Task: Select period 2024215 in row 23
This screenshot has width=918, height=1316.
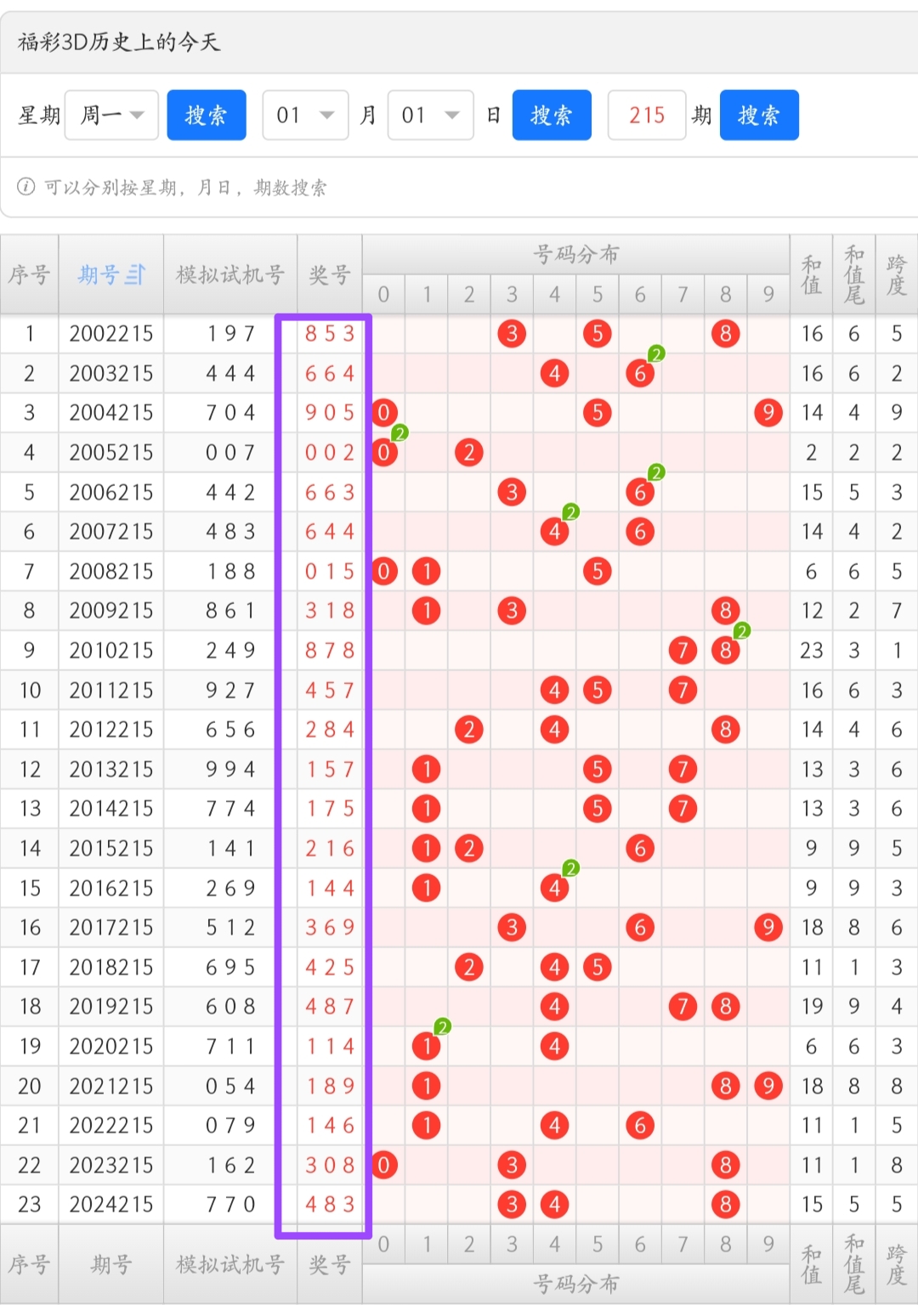Action: tap(111, 1204)
